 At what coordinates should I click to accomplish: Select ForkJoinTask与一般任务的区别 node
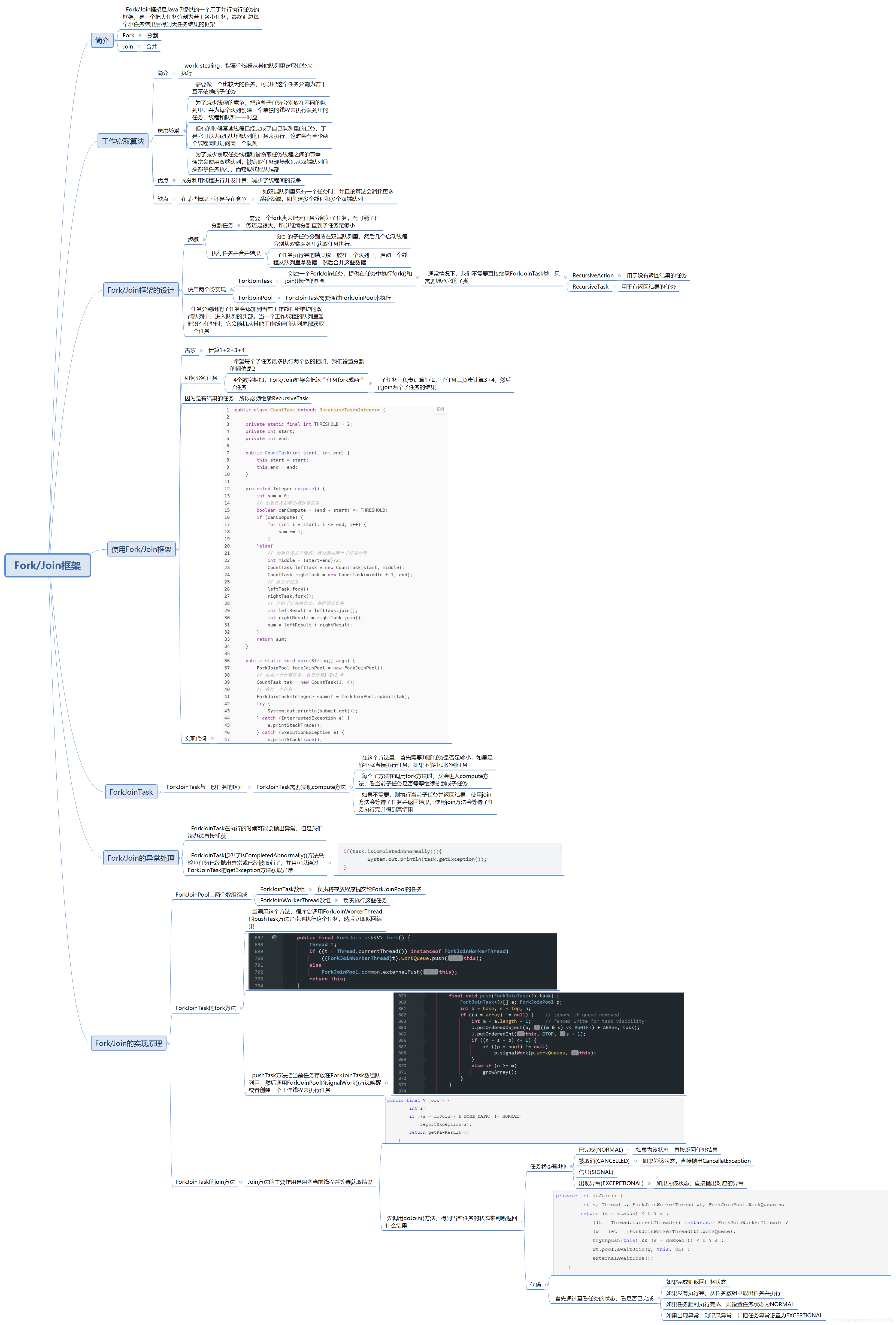pyautogui.click(x=205, y=787)
